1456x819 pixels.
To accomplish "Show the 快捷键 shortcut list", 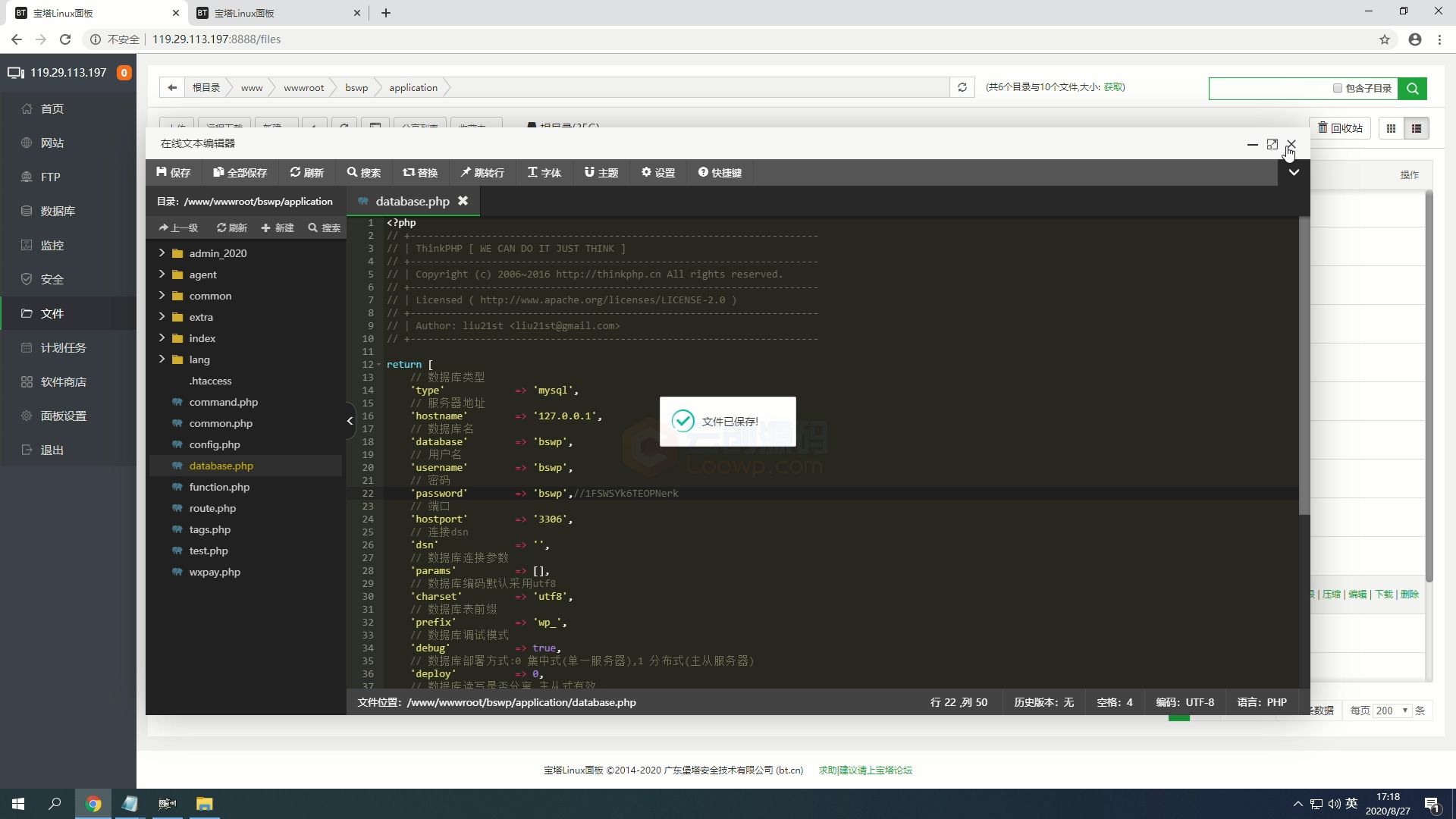I will [720, 173].
